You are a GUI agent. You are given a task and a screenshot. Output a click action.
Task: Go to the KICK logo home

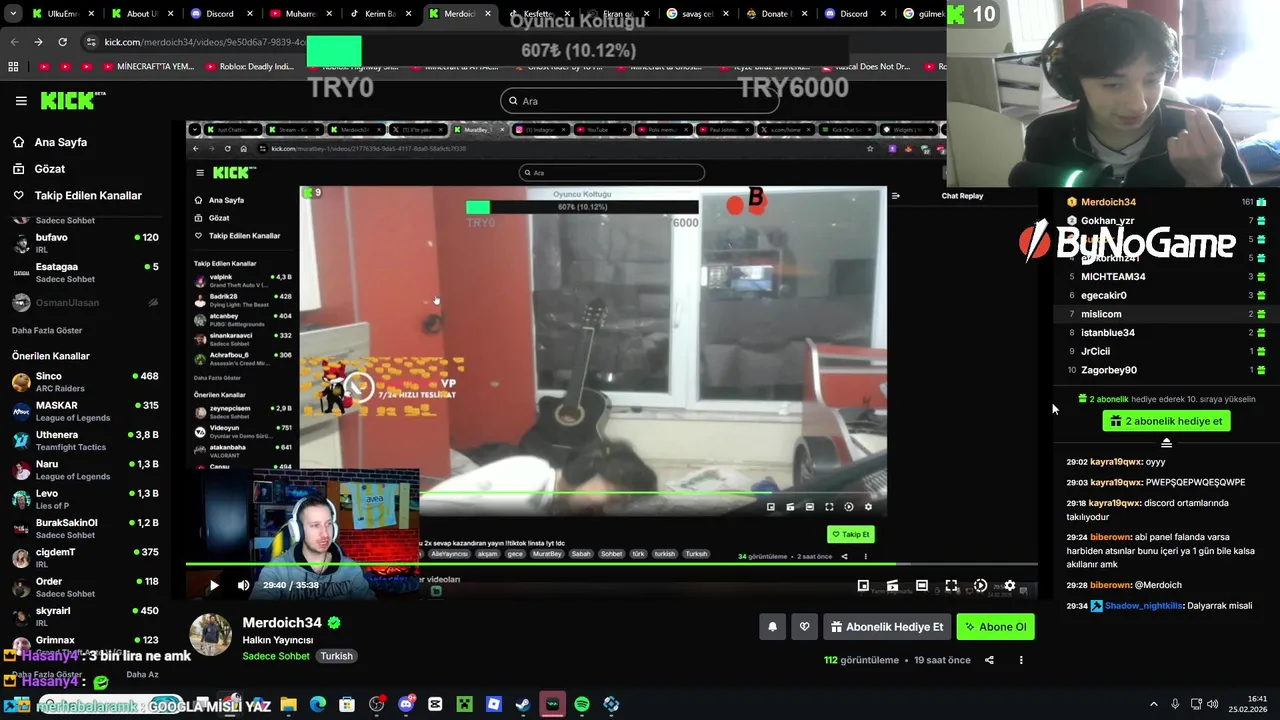pyautogui.click(x=72, y=100)
